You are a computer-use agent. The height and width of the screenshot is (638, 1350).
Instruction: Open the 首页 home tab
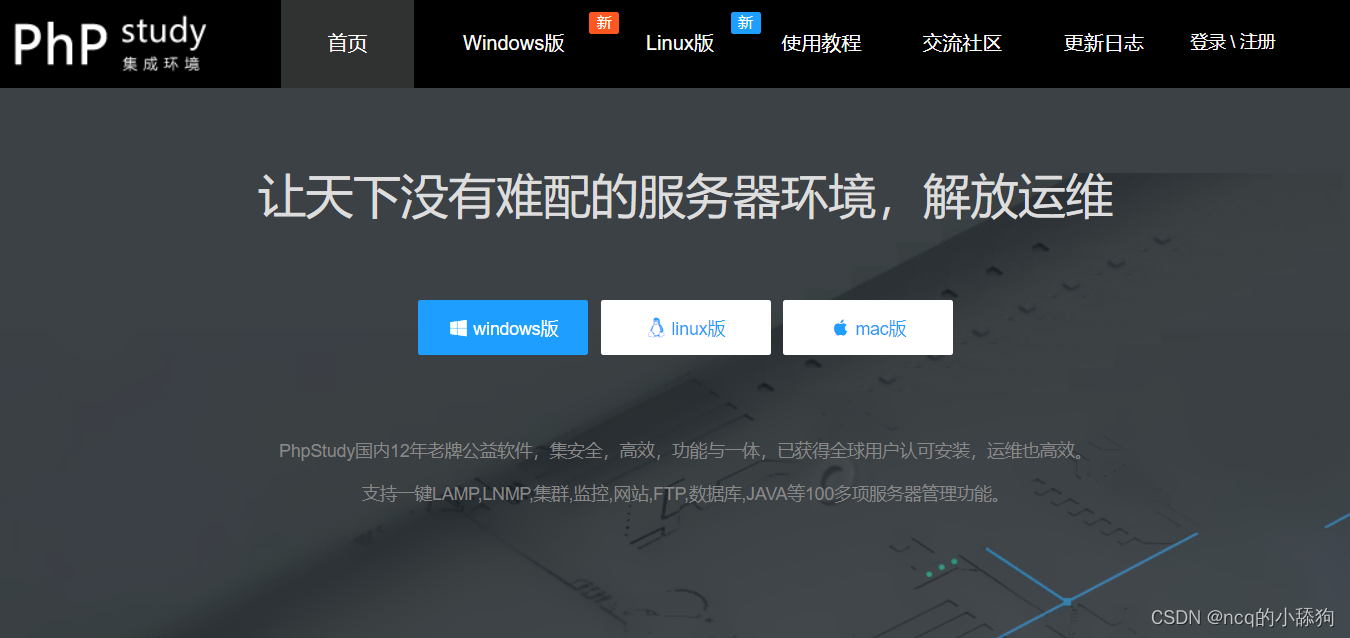(x=347, y=43)
